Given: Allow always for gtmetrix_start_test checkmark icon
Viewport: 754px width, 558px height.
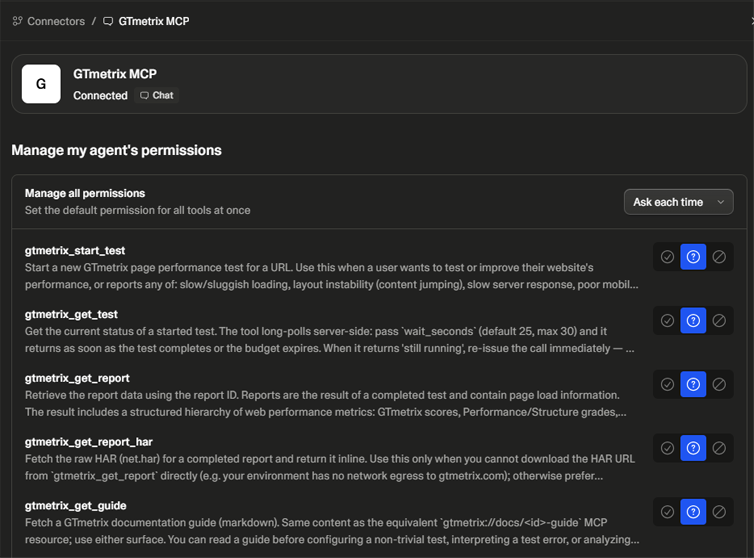Looking at the screenshot, I should point(667,257).
